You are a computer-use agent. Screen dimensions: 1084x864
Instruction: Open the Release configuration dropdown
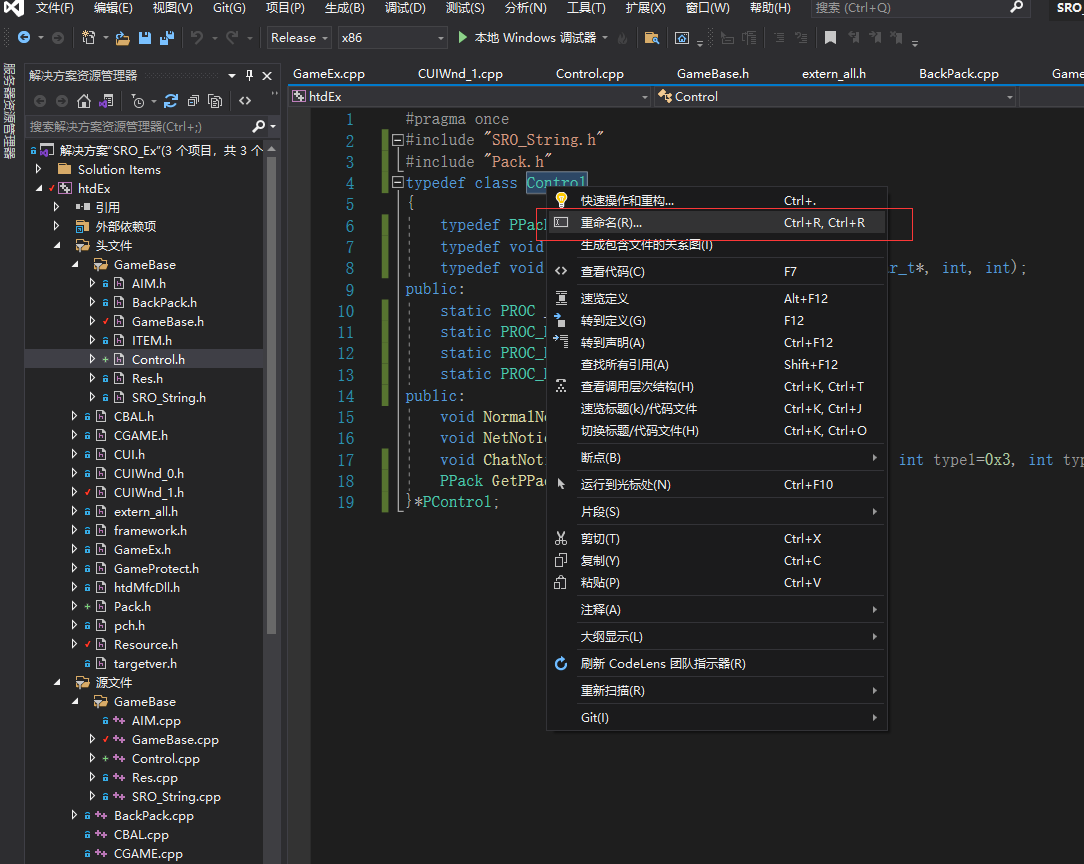[x=299, y=38]
